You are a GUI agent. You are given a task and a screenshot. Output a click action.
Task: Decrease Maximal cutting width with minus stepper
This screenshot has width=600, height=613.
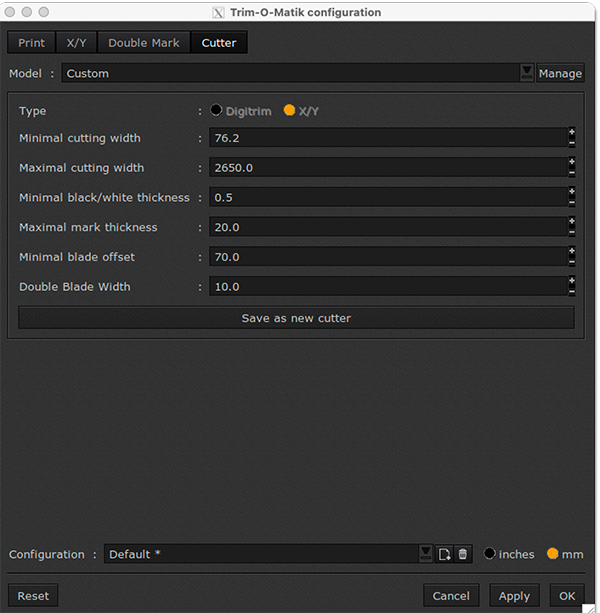[571, 173]
